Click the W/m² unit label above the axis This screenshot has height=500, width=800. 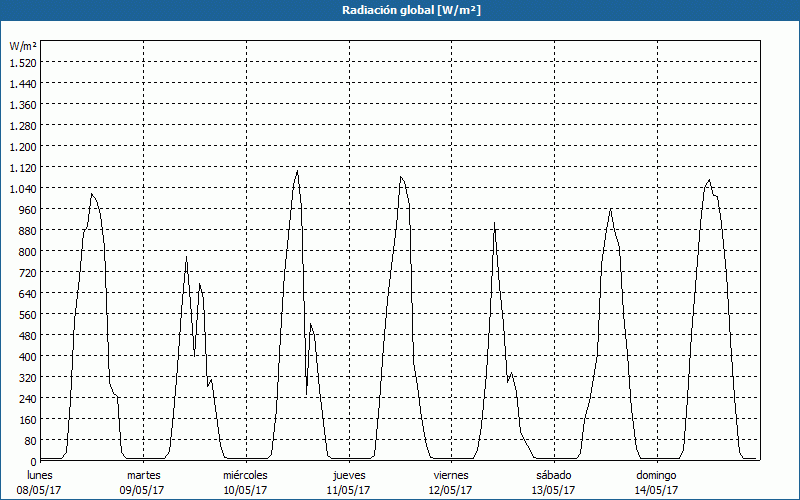pyautogui.click(x=23, y=46)
